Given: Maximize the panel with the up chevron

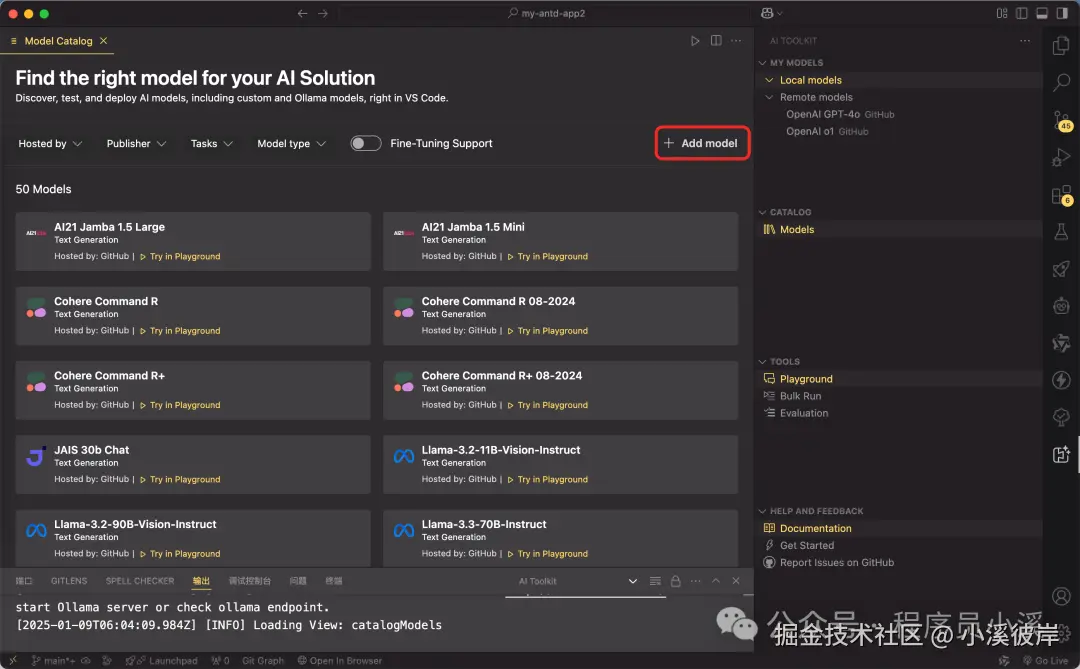Looking at the screenshot, I should pyautogui.click(x=716, y=581).
